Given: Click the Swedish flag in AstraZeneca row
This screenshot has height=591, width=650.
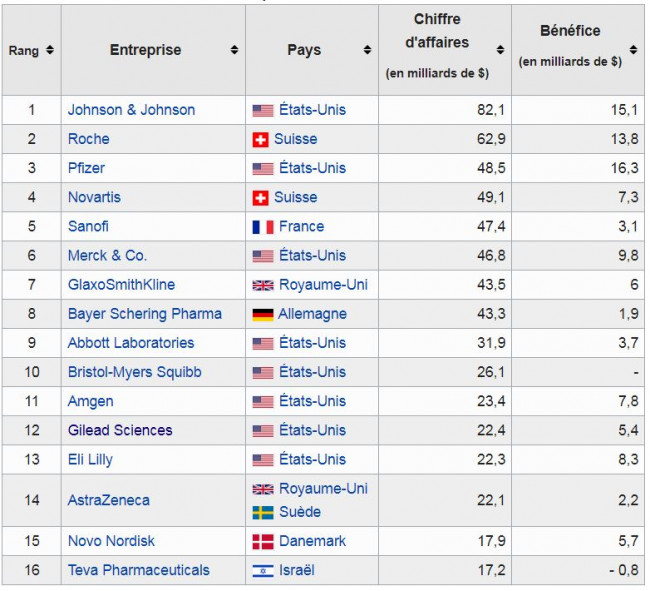Looking at the screenshot, I should (263, 513).
